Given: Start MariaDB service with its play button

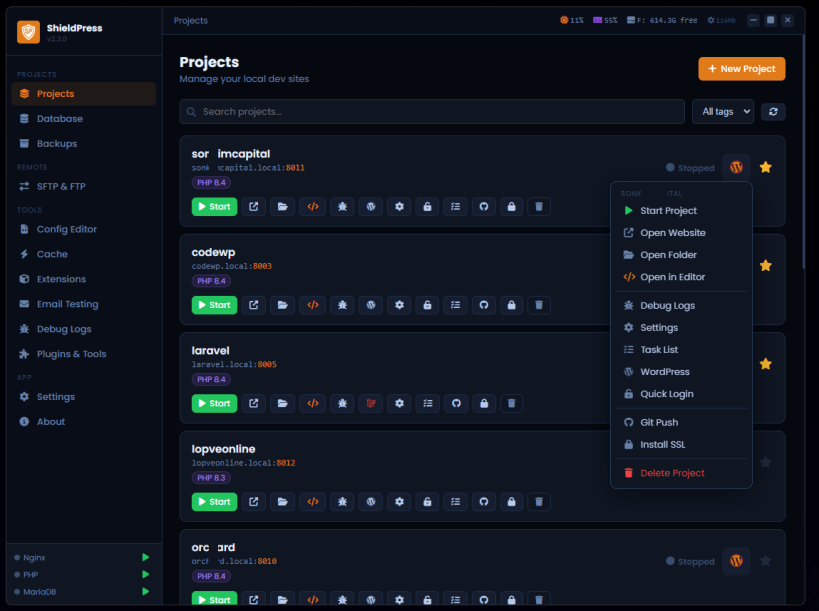Looking at the screenshot, I should [x=146, y=592].
